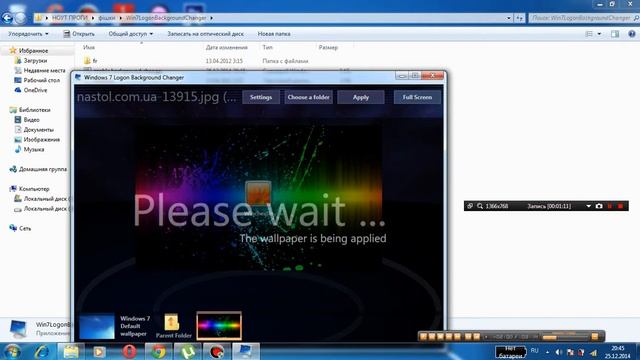Open Logon Background Changer taskbar icon
This screenshot has width=640, height=360.
[x=246, y=351]
